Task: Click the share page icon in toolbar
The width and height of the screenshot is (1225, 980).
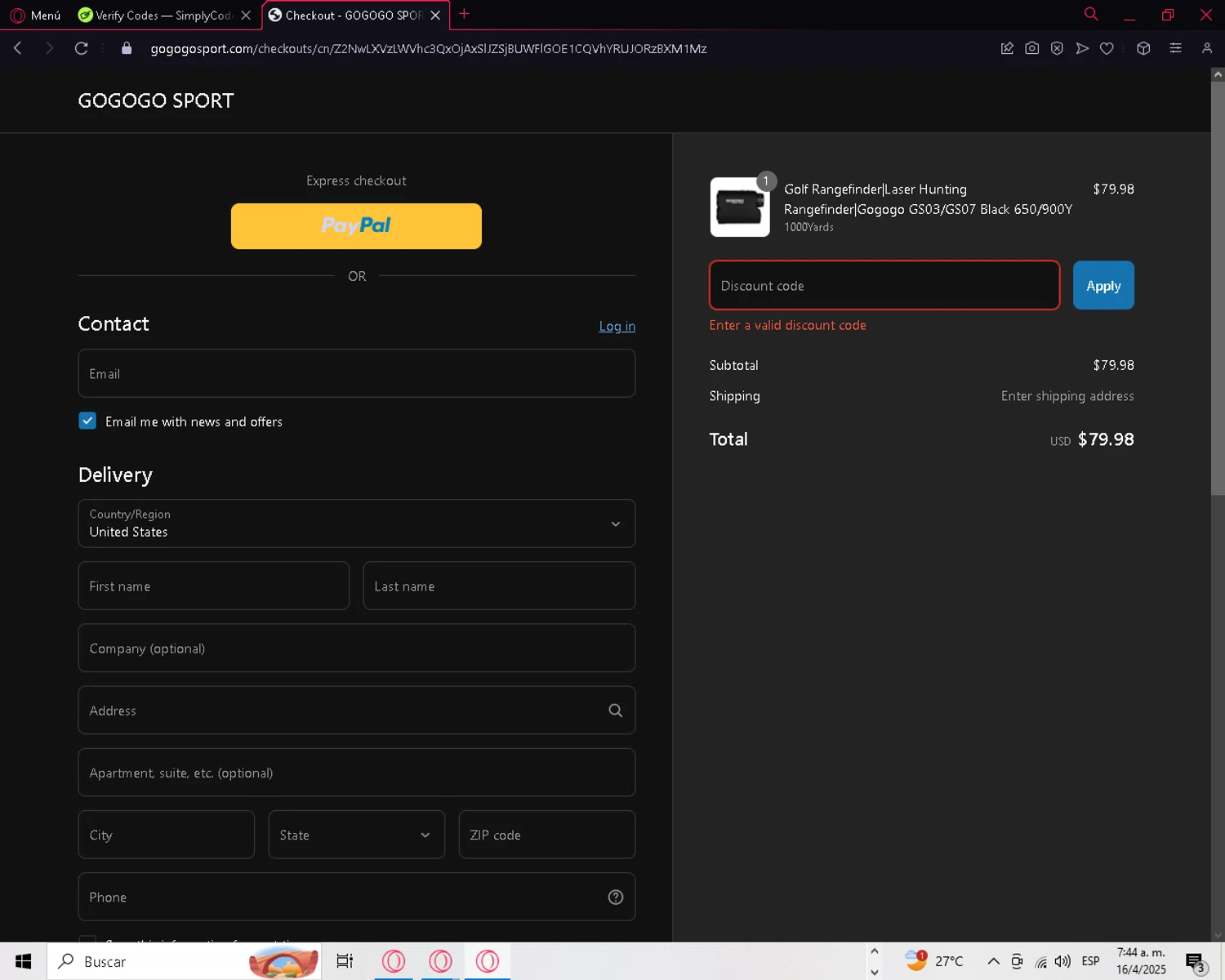Action: point(1007,48)
